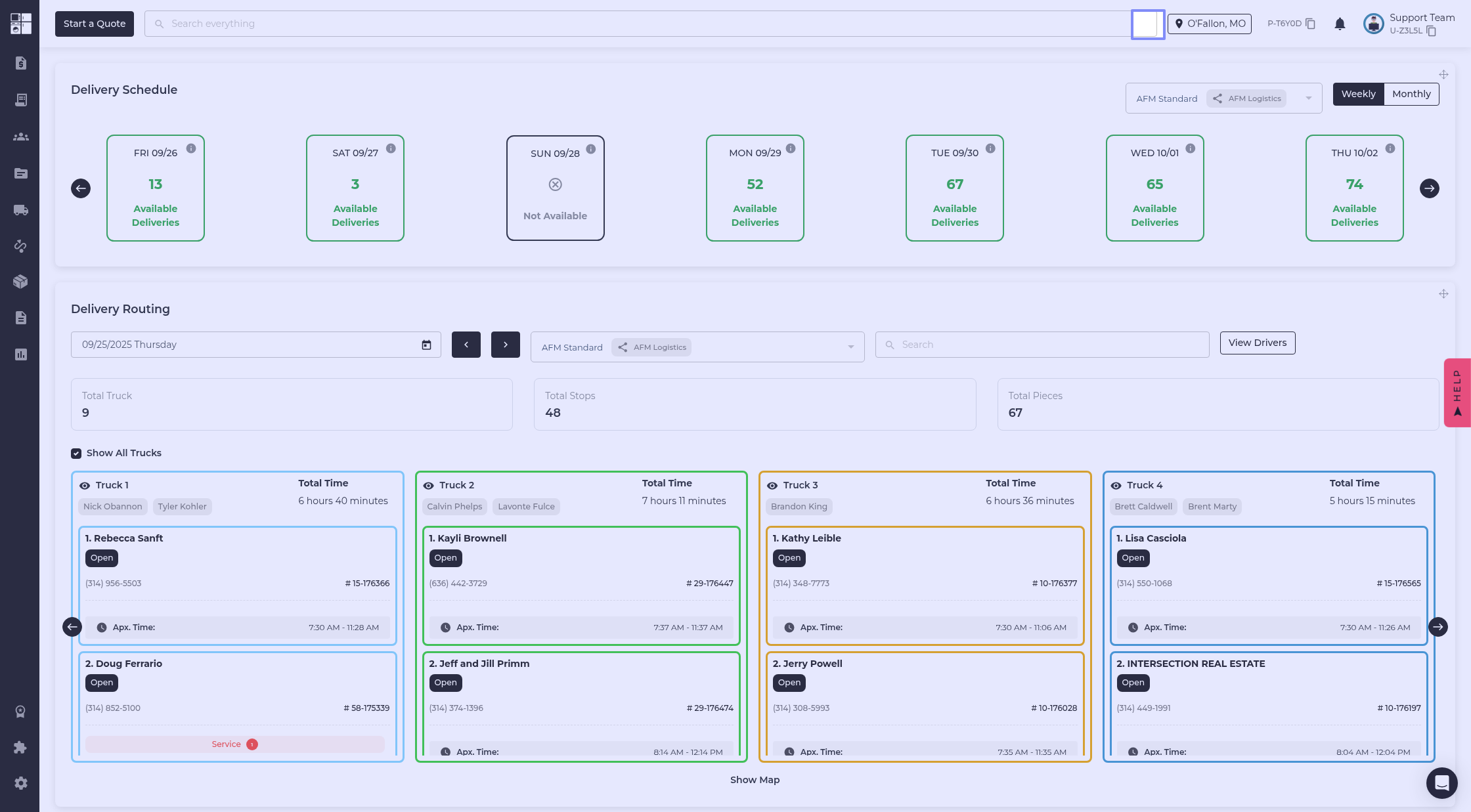Toggle Truck 3 visibility eye icon
Screen dimensions: 1471x812
click(x=772, y=486)
